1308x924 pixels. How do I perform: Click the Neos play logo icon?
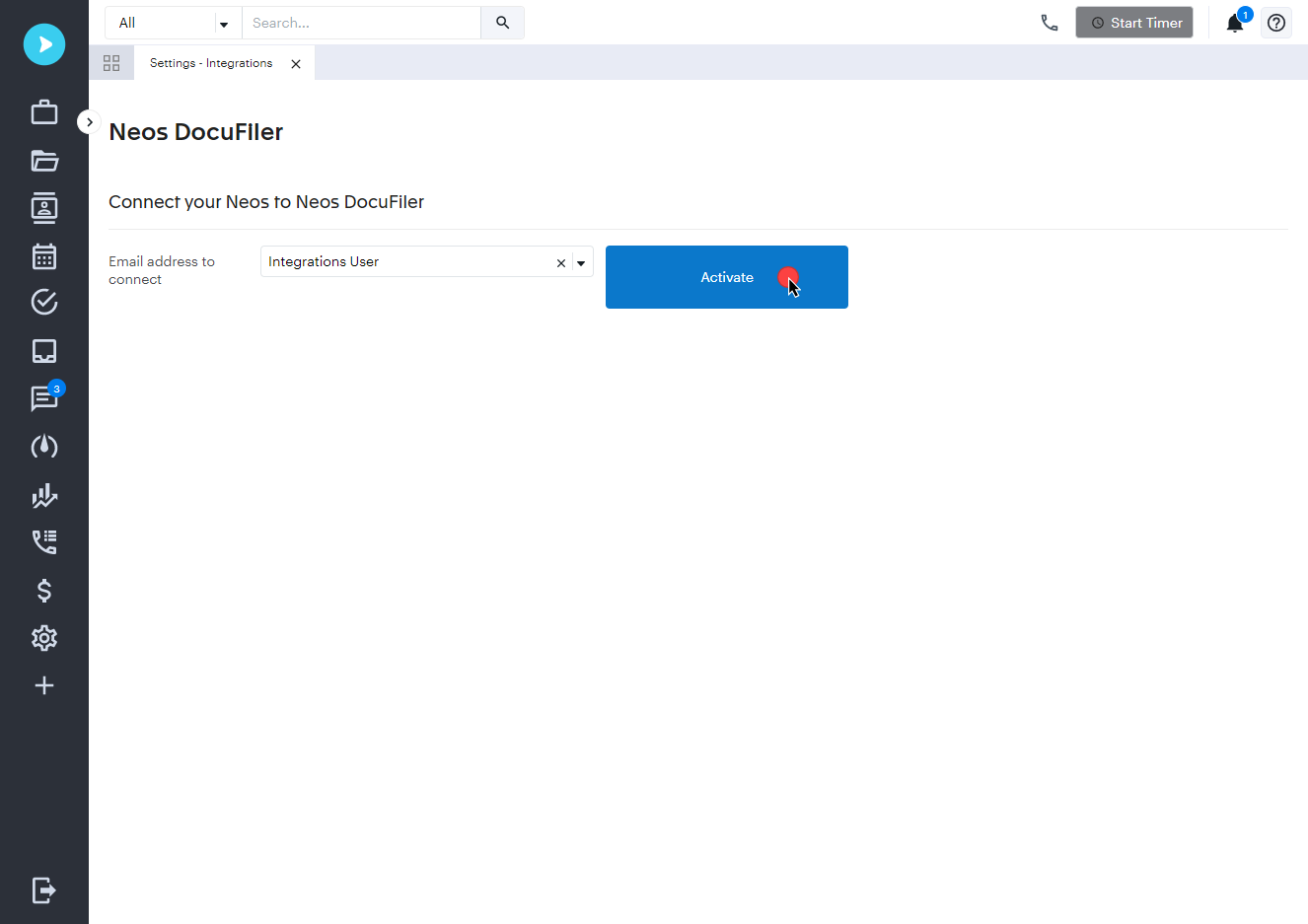click(44, 44)
